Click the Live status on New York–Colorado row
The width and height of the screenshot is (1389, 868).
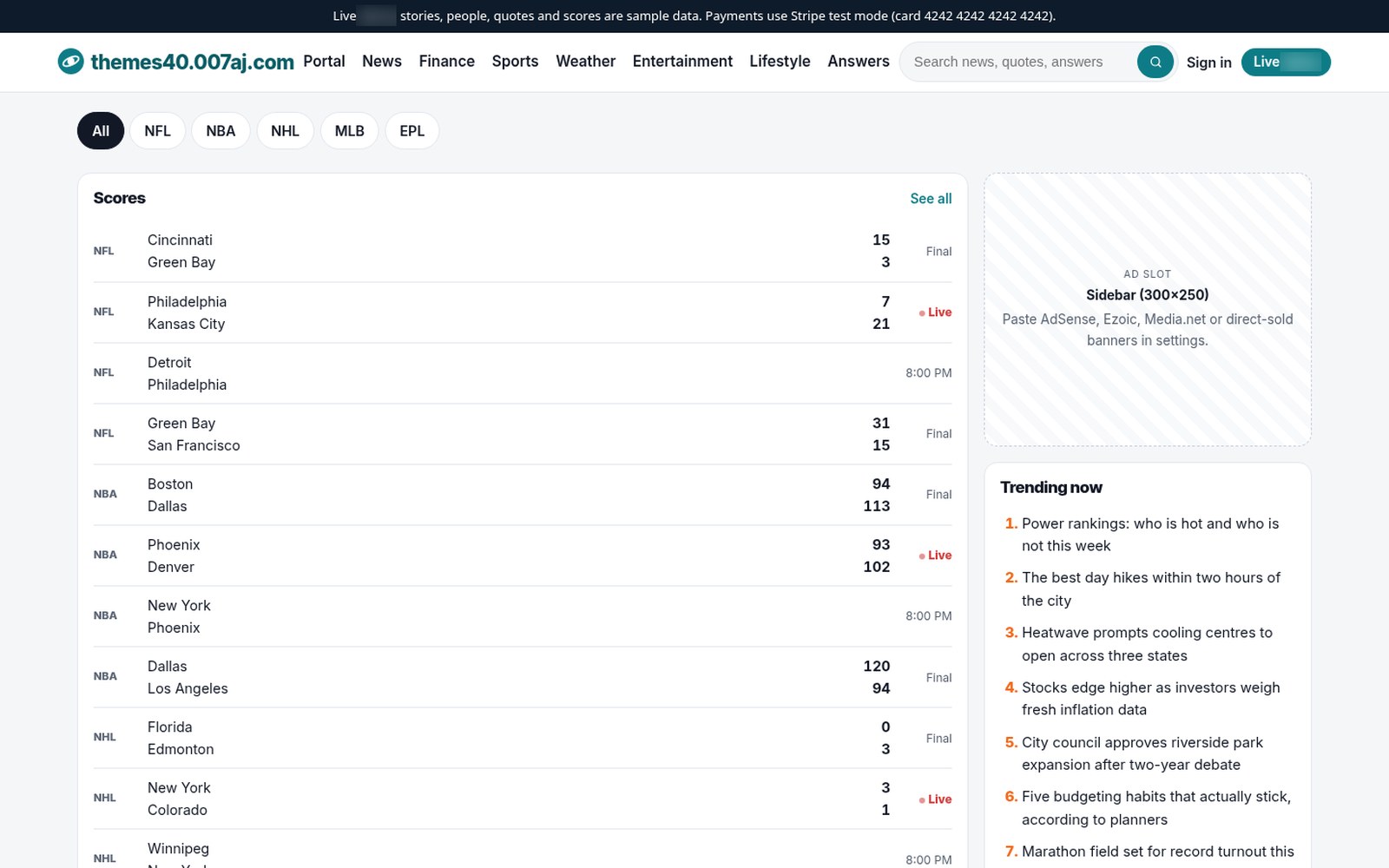coord(936,799)
